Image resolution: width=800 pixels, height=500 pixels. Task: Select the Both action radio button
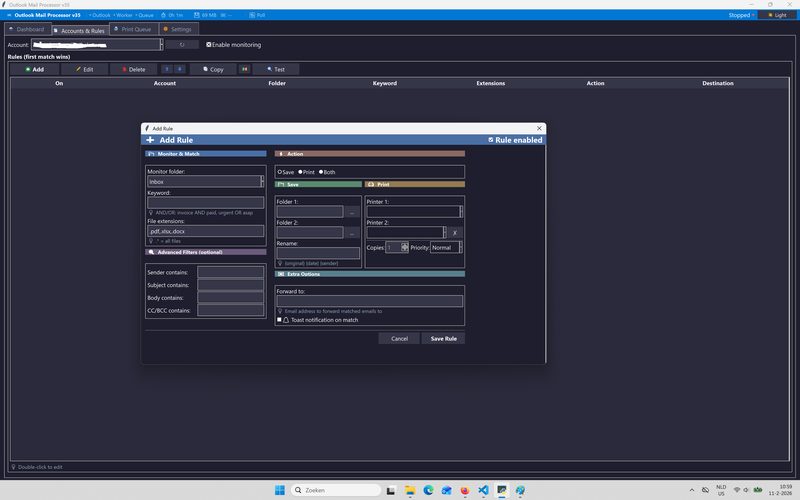[321, 172]
